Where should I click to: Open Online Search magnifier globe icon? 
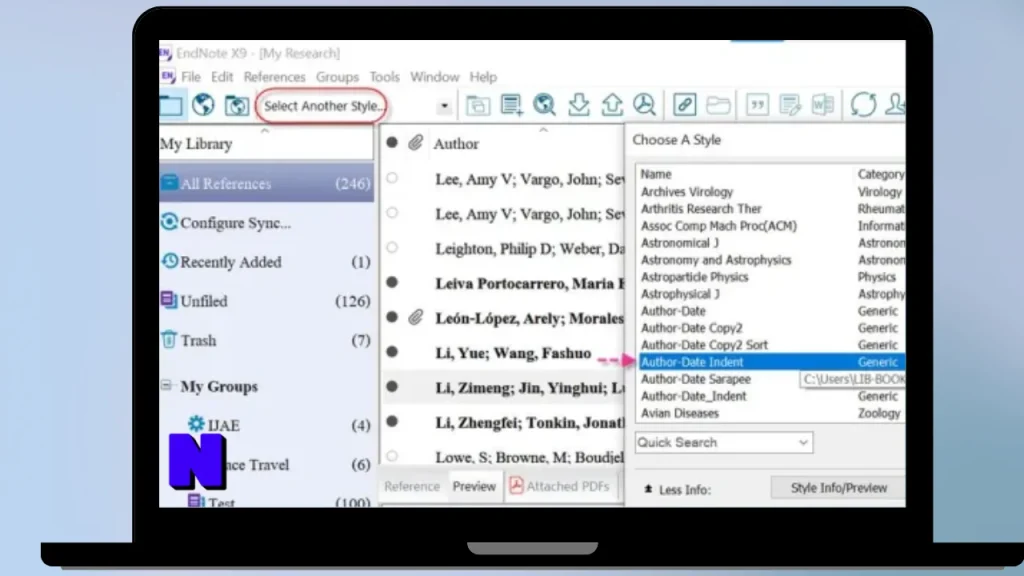click(x=544, y=104)
